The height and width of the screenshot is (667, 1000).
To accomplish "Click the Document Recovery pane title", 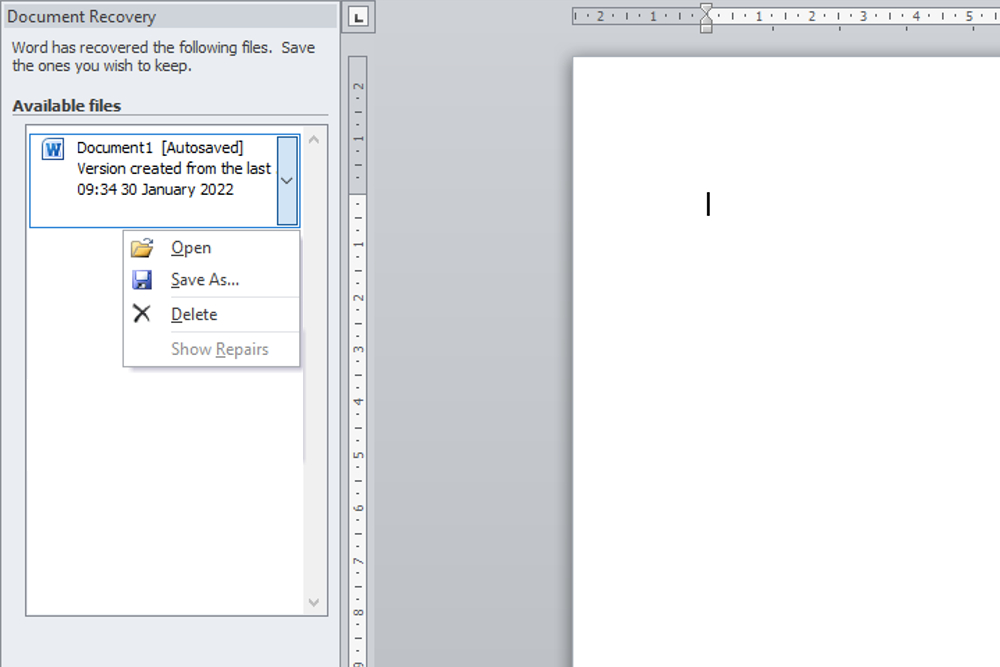I will (x=82, y=17).
